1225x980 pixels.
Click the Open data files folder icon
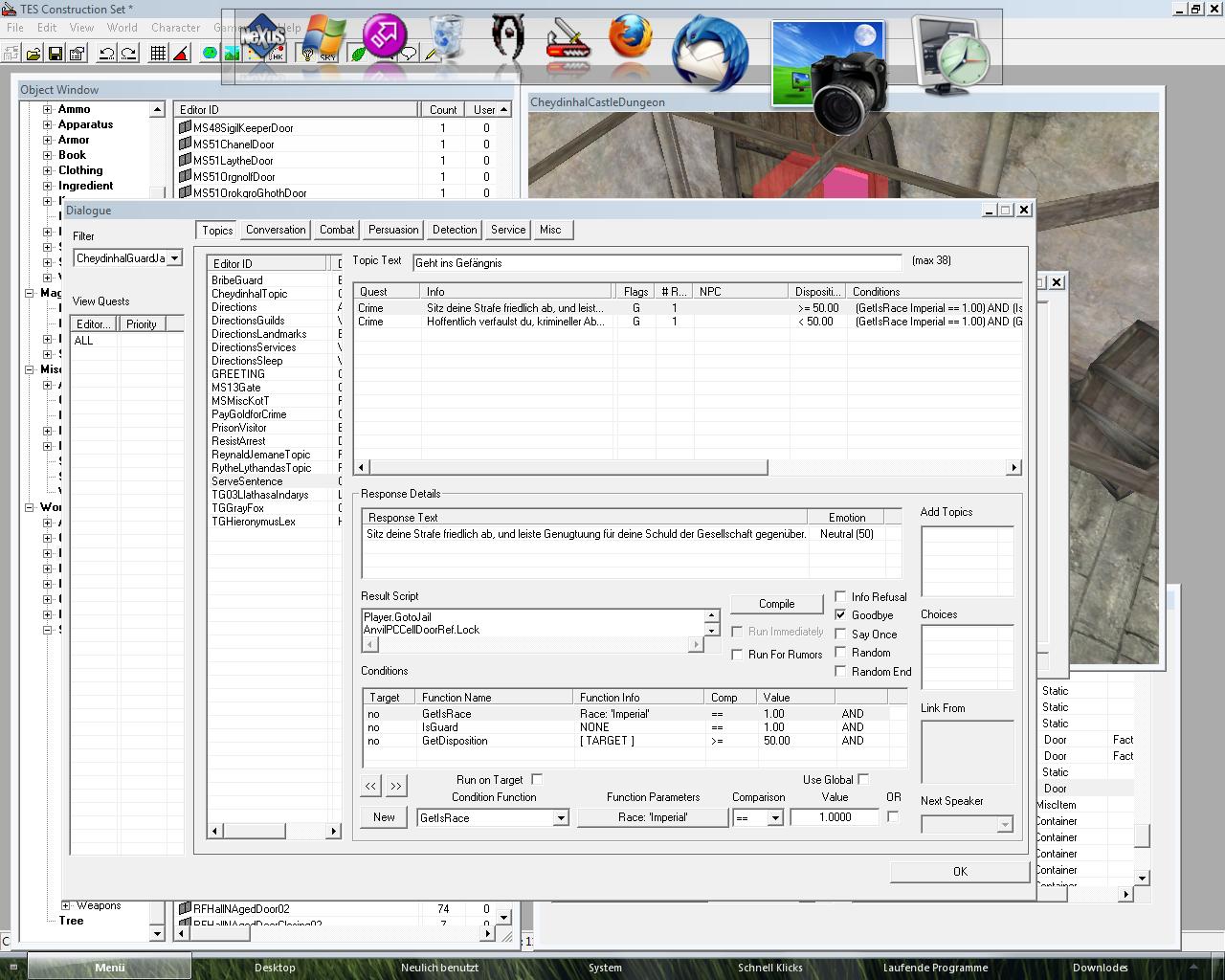coord(33,54)
